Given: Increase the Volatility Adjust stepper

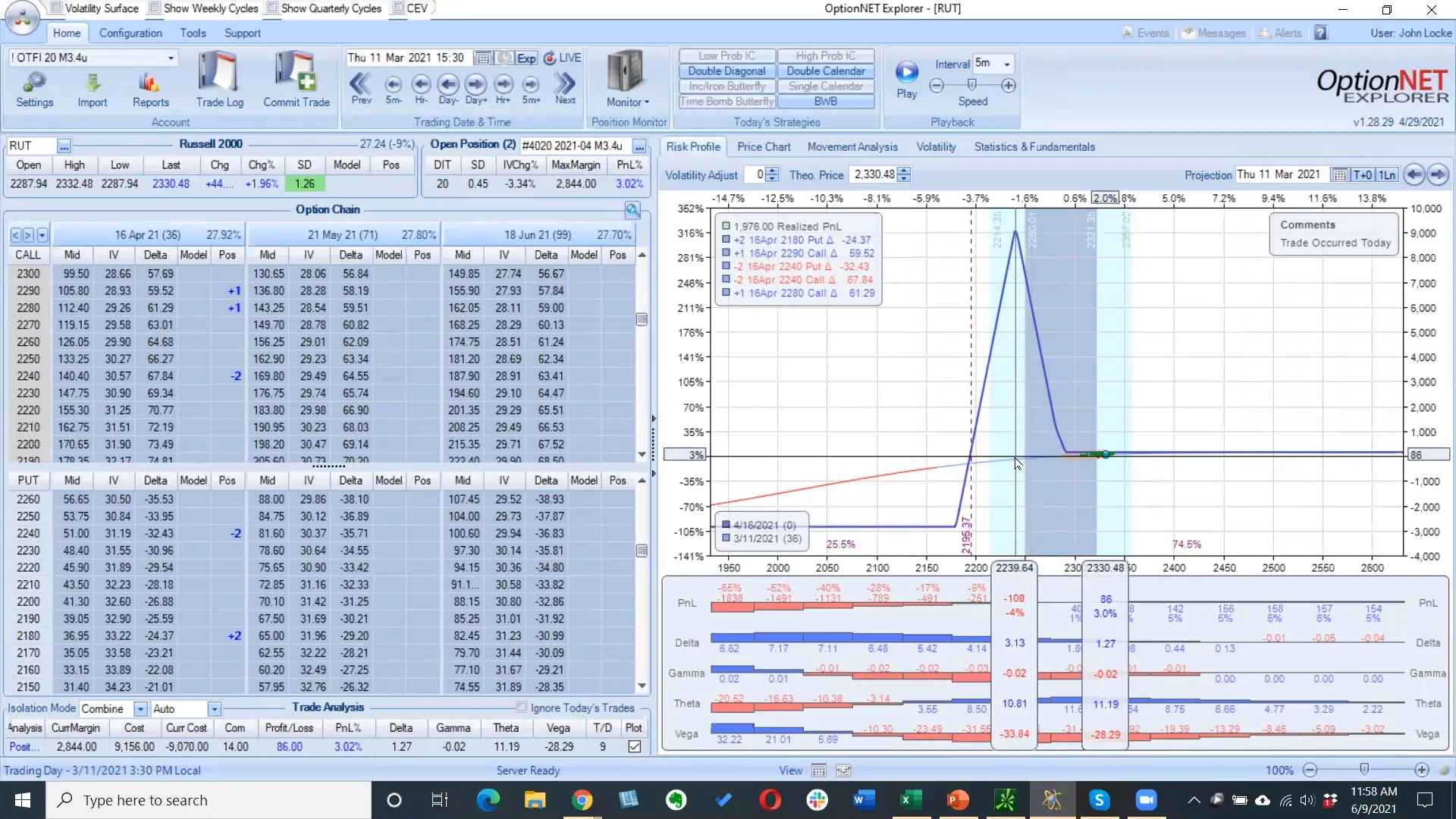Looking at the screenshot, I should (772, 171).
